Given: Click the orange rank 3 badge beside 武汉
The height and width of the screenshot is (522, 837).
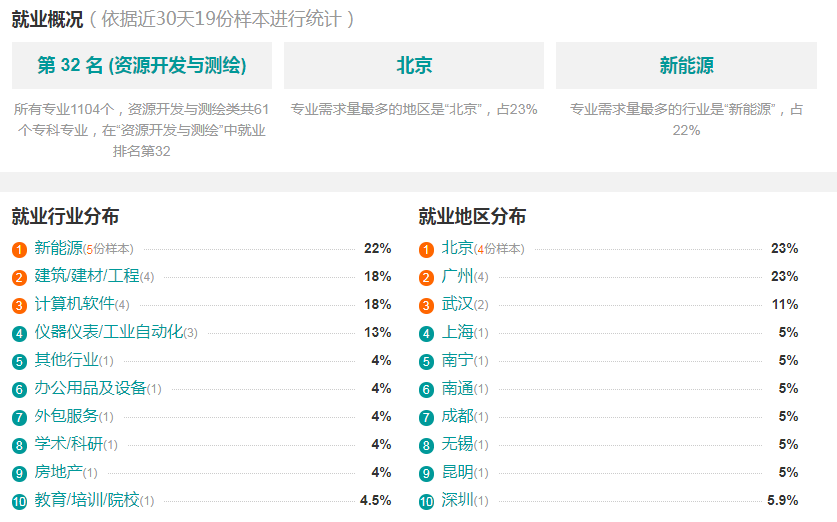Looking at the screenshot, I should tap(426, 305).
